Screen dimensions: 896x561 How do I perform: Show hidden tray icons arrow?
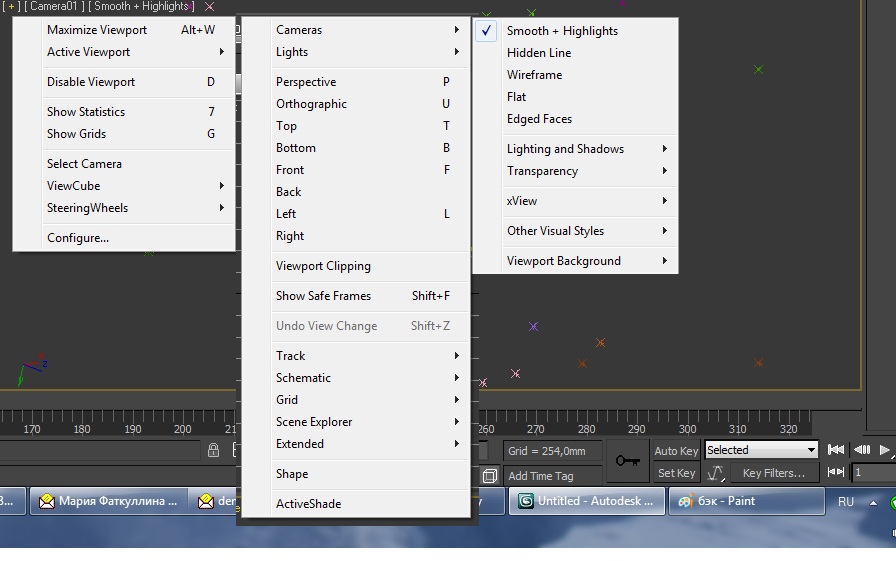click(873, 502)
